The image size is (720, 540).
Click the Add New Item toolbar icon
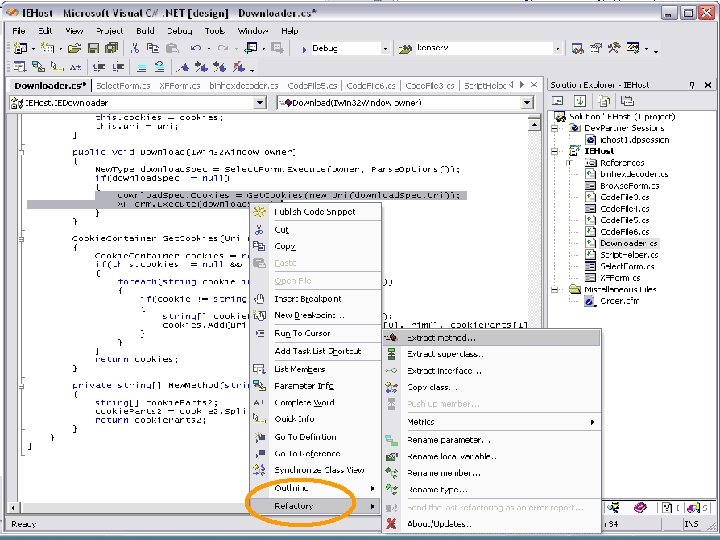coord(47,48)
